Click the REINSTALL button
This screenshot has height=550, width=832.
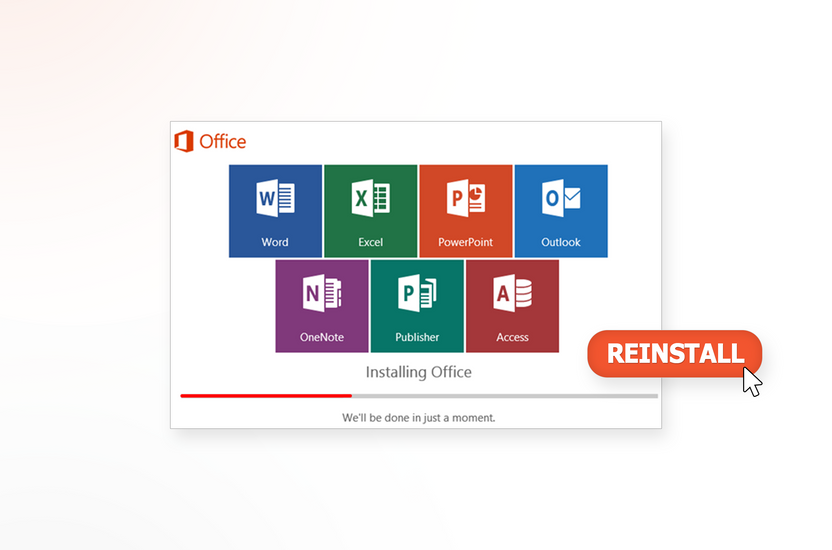[674, 354]
